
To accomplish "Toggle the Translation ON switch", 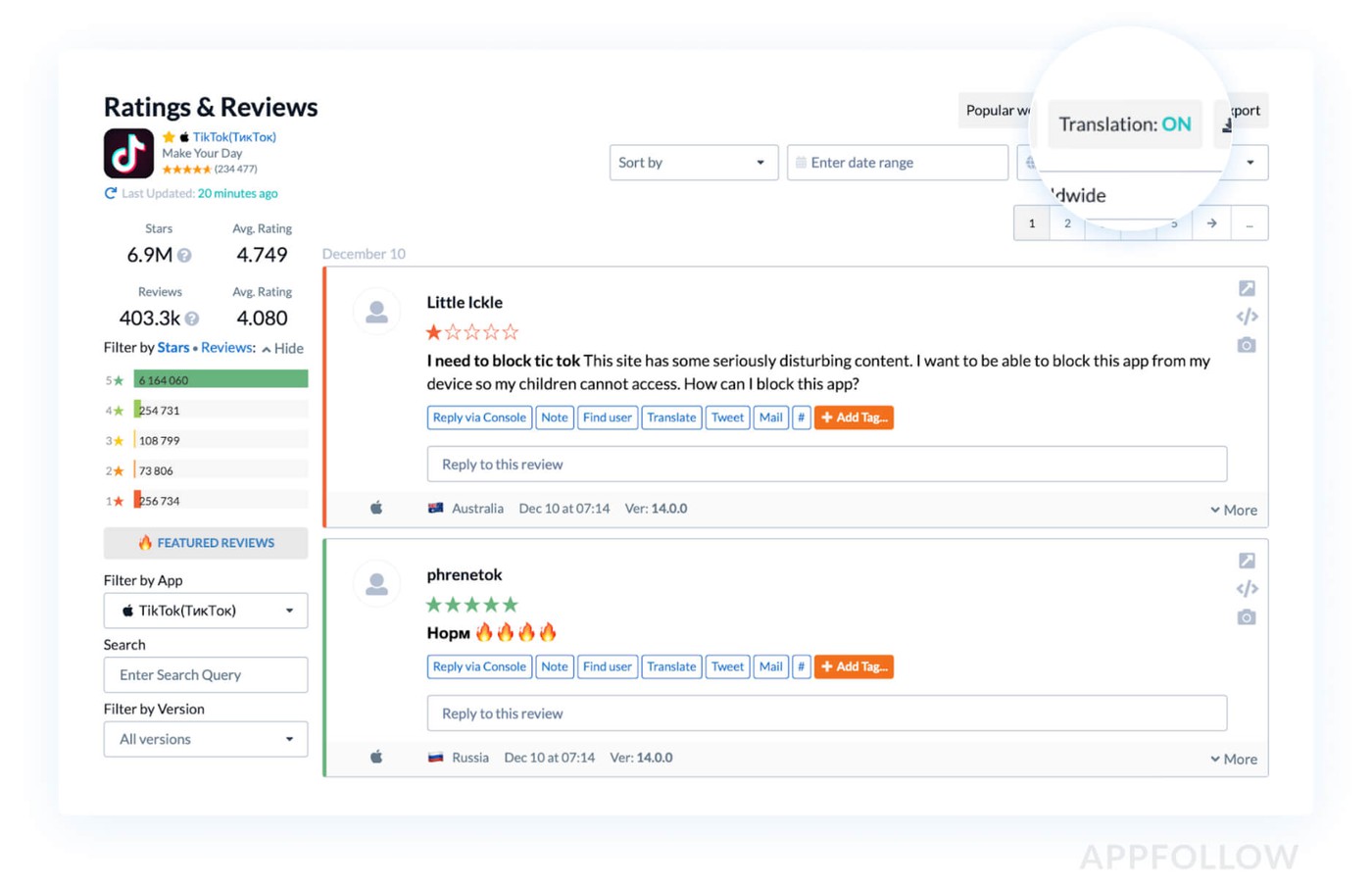I will click(x=1124, y=124).
